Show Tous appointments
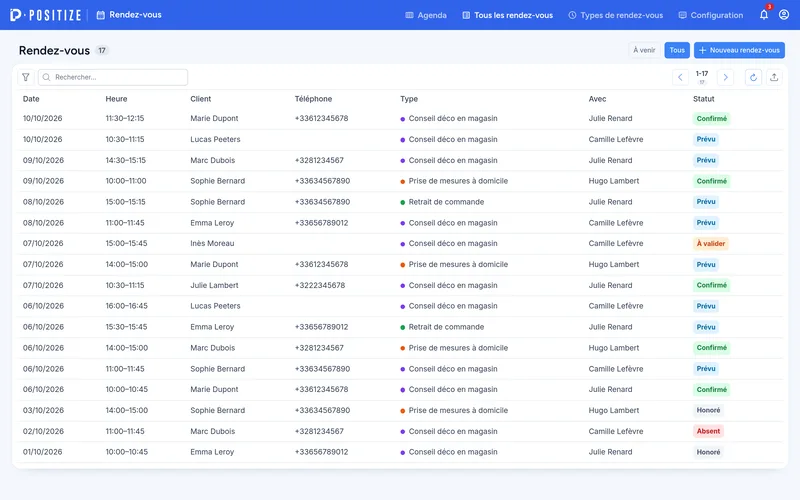This screenshot has width=800, height=500. 677,50
